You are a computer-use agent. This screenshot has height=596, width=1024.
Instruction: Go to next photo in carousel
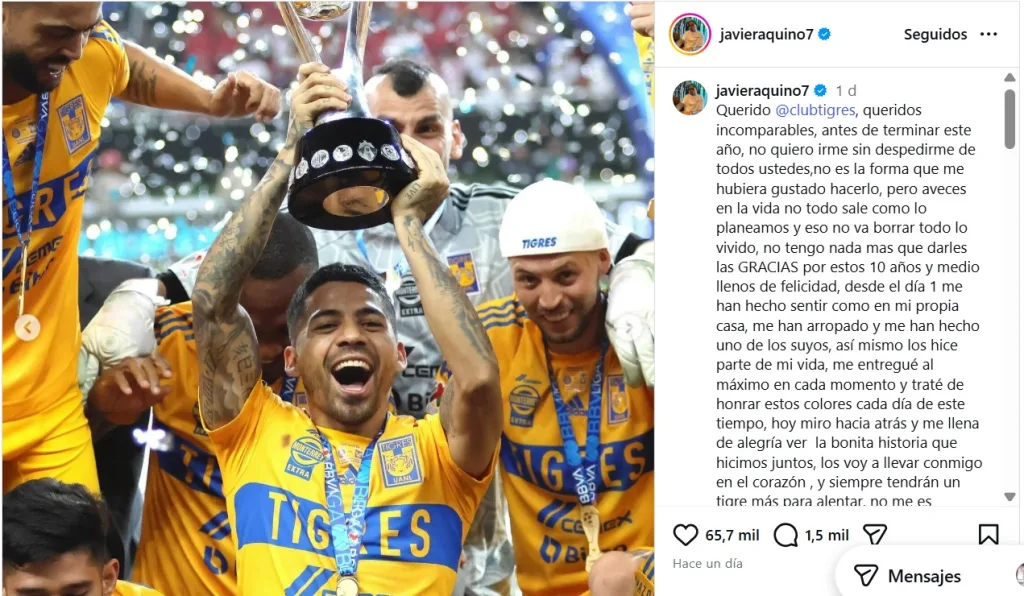pos(630,328)
